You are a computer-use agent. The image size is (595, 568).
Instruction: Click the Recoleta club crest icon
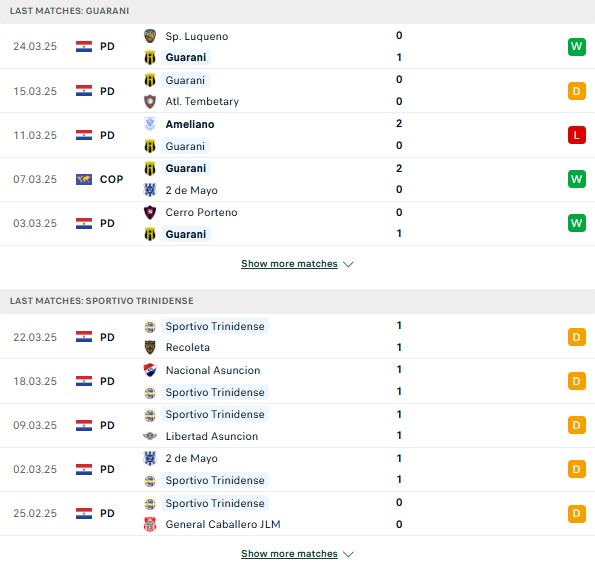(150, 347)
